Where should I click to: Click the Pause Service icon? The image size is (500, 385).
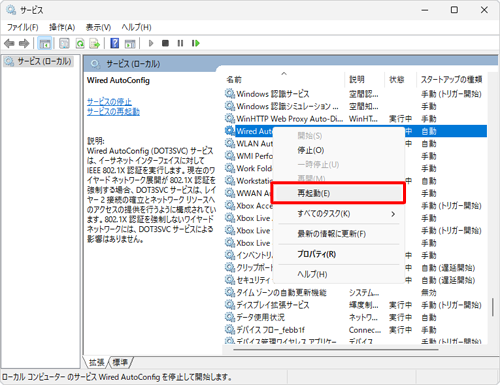point(180,43)
